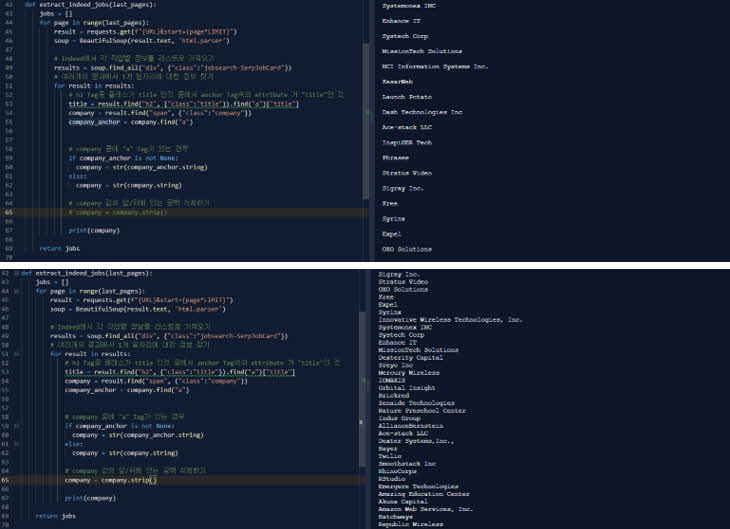The height and width of the screenshot is (529, 730).
Task: Click 'Brickred' in the output
Action: (x=393, y=396)
